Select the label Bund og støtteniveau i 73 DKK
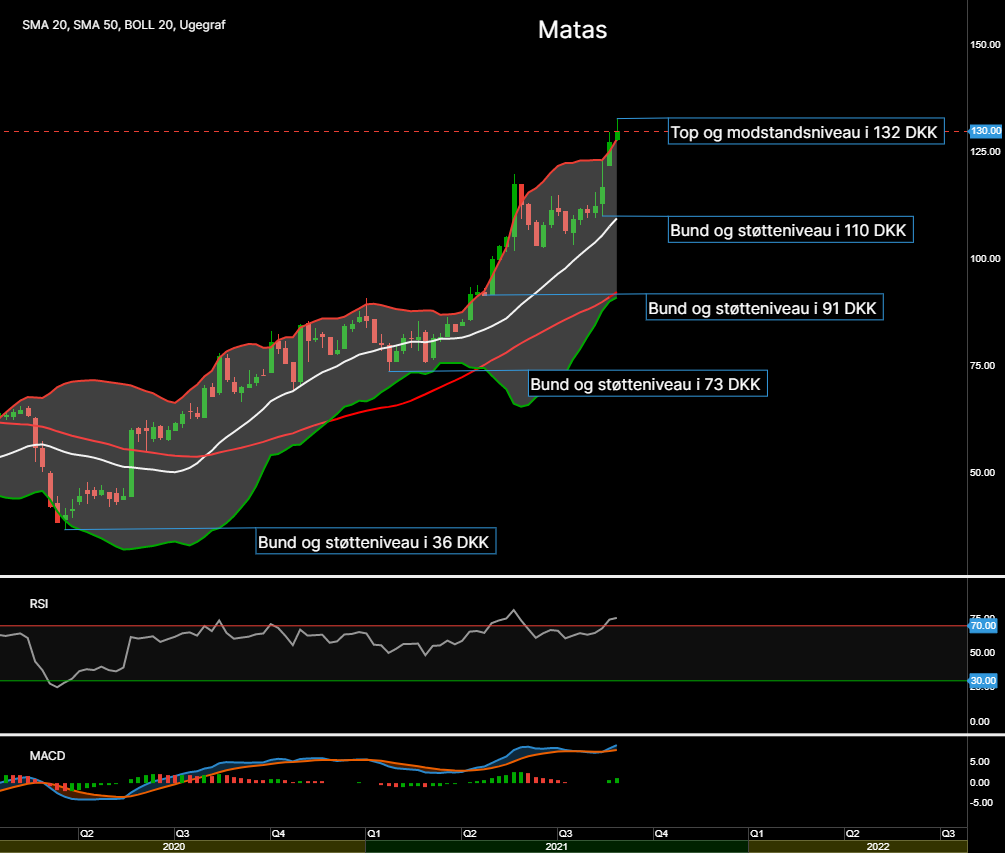Viewport: 1005px width, 853px height. coord(647,384)
